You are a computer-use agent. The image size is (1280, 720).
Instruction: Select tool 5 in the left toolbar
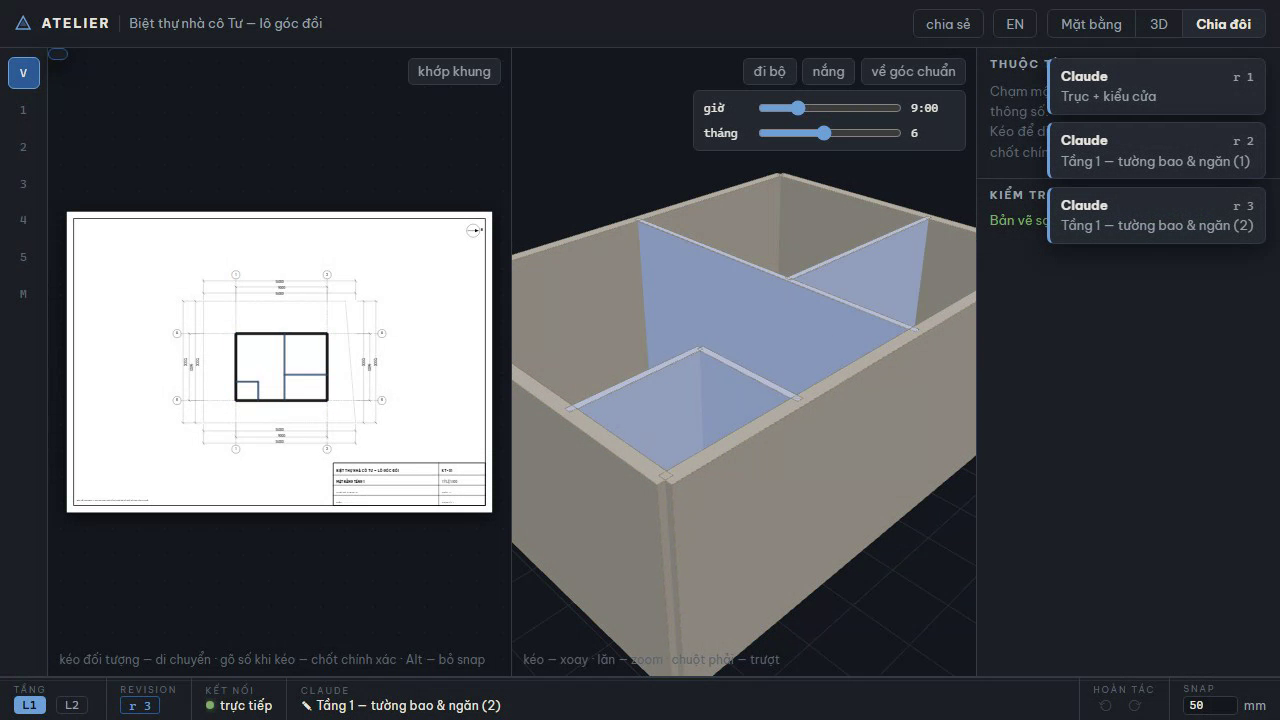pos(24,257)
